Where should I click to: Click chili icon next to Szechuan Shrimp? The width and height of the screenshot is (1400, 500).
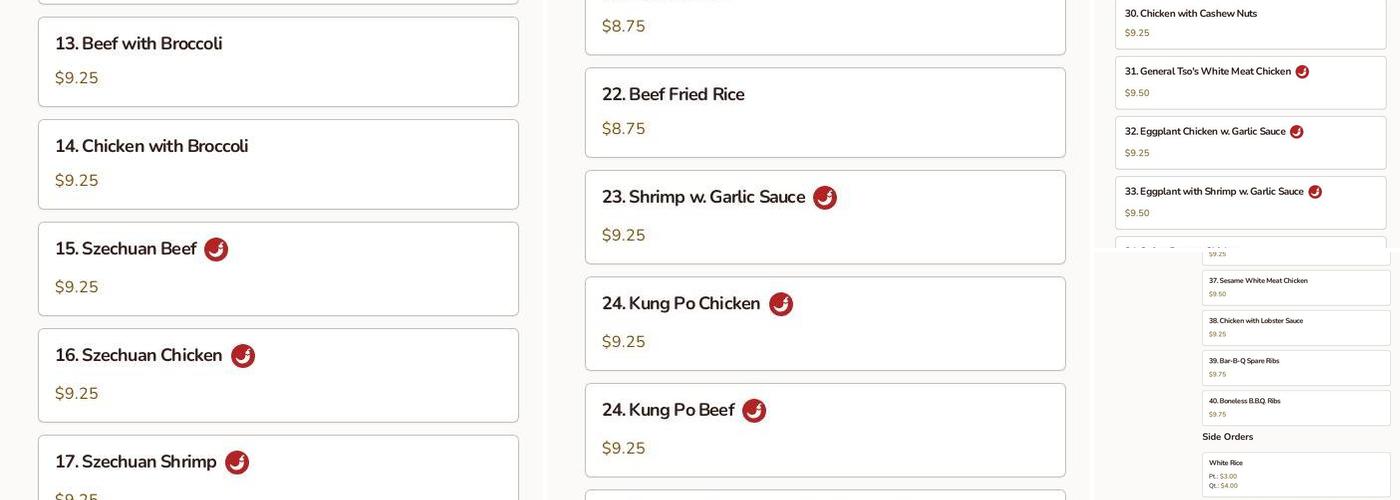237,463
